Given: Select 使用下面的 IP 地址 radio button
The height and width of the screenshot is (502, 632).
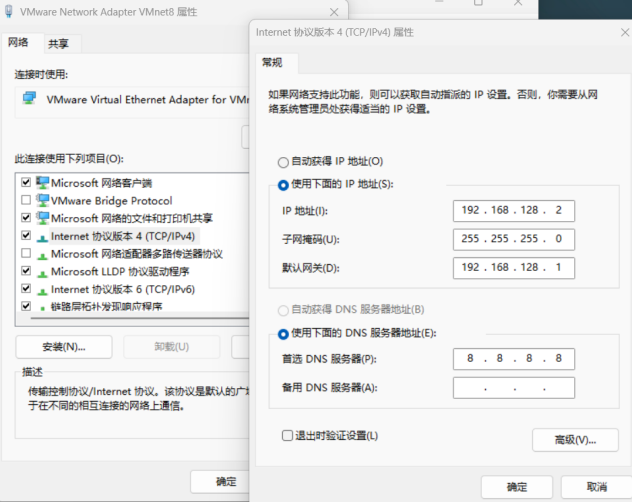Looking at the screenshot, I should point(283,185).
